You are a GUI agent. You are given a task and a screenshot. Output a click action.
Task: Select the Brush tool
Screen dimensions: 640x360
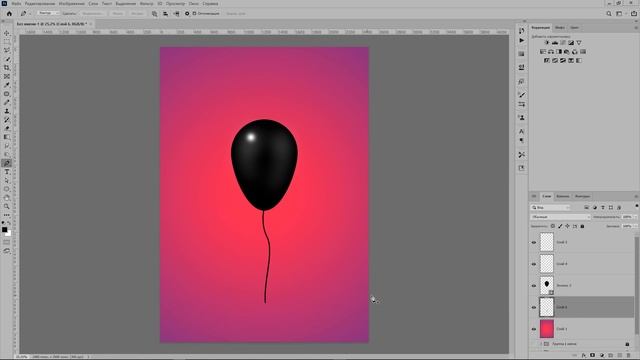tap(7, 102)
